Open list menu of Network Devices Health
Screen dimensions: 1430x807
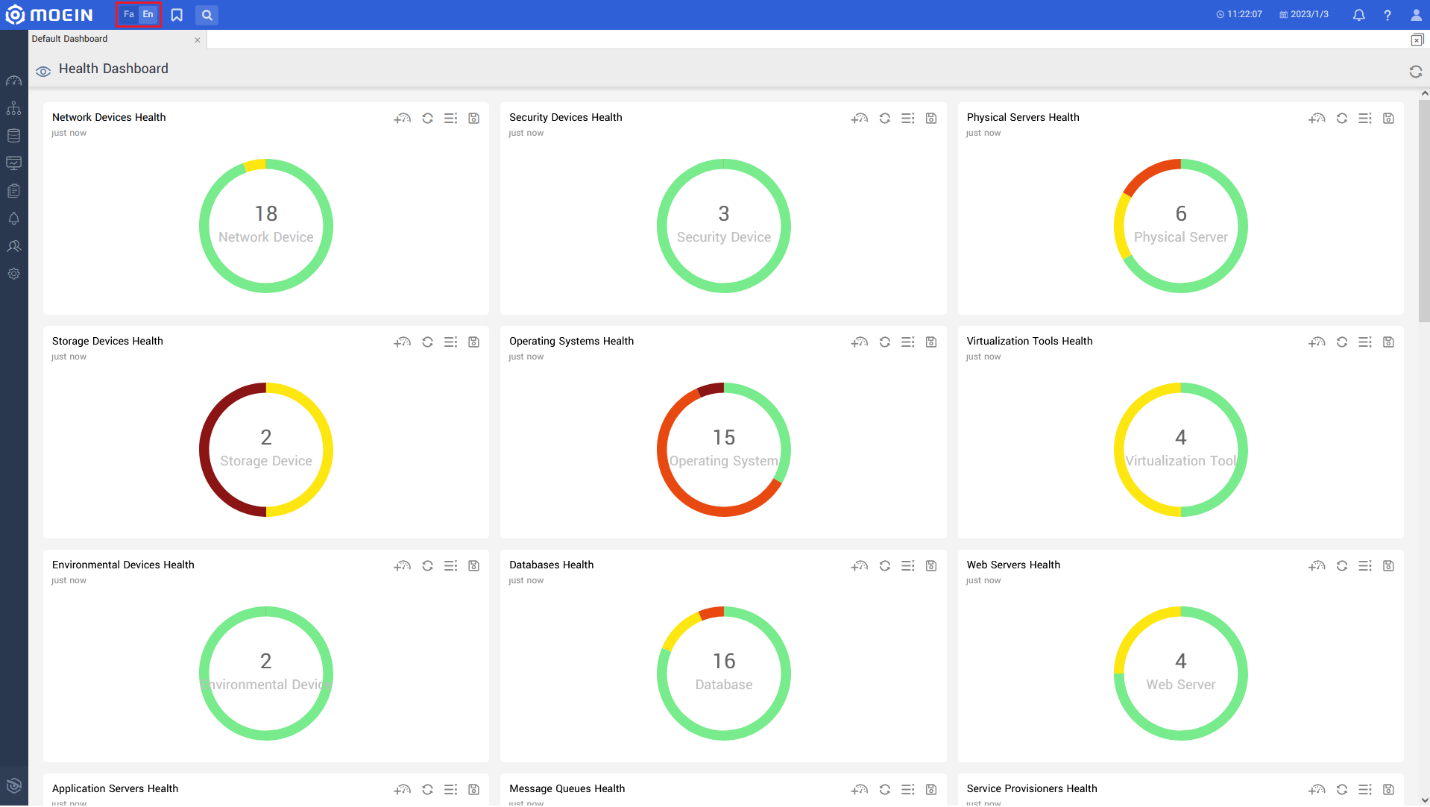pyautogui.click(x=451, y=118)
